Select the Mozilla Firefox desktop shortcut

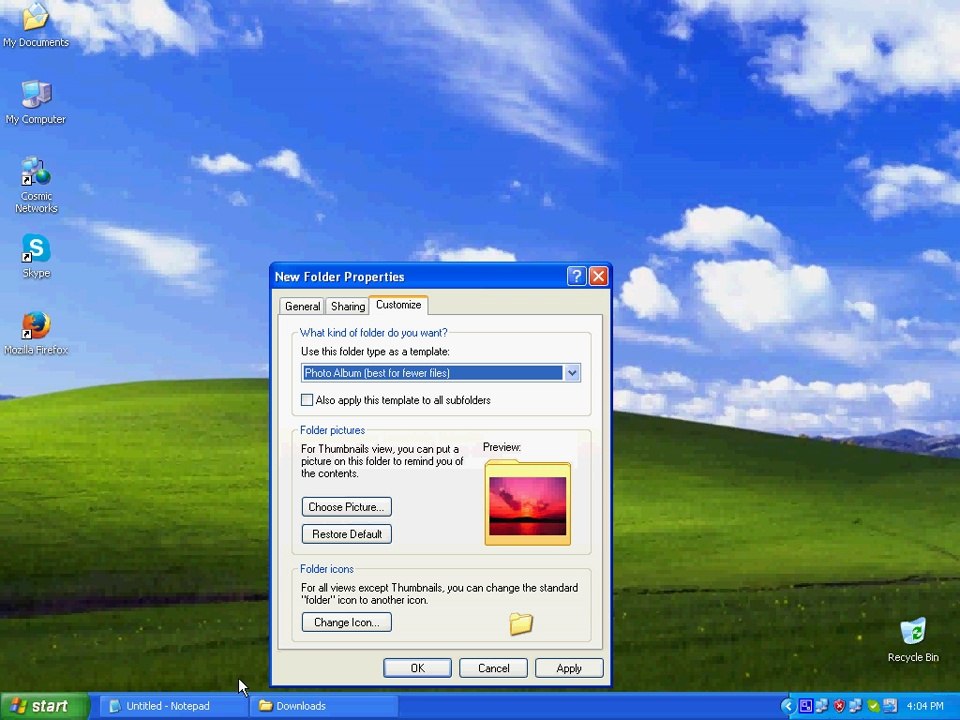36,334
